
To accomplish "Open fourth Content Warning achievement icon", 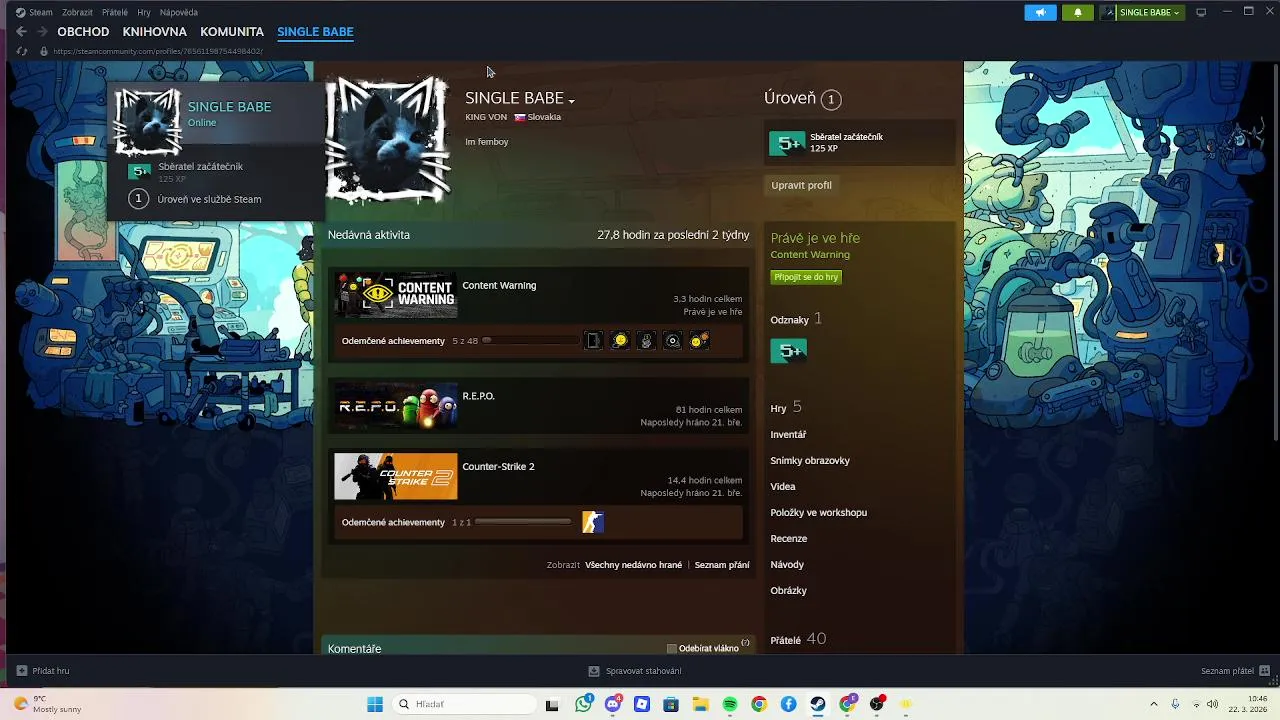I will pyautogui.click(x=673, y=341).
